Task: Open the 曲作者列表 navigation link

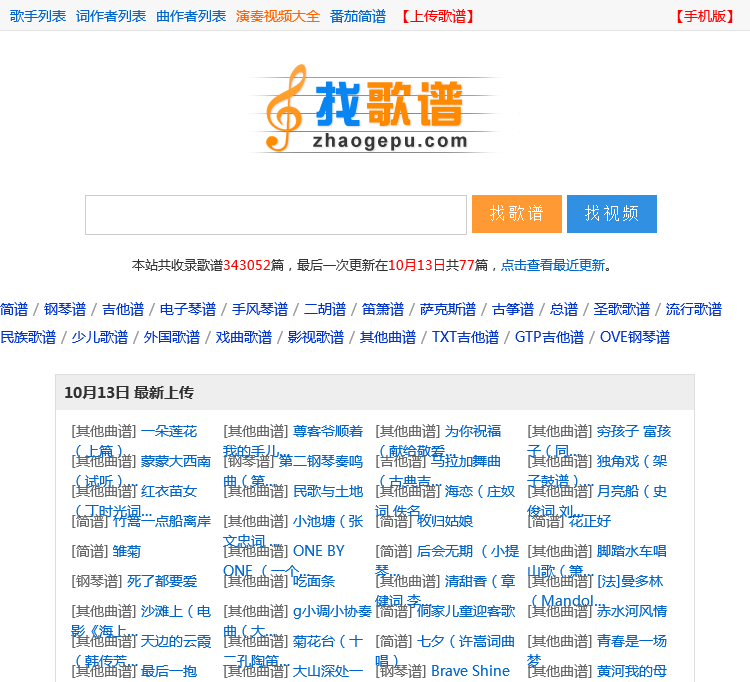Action: click(191, 16)
